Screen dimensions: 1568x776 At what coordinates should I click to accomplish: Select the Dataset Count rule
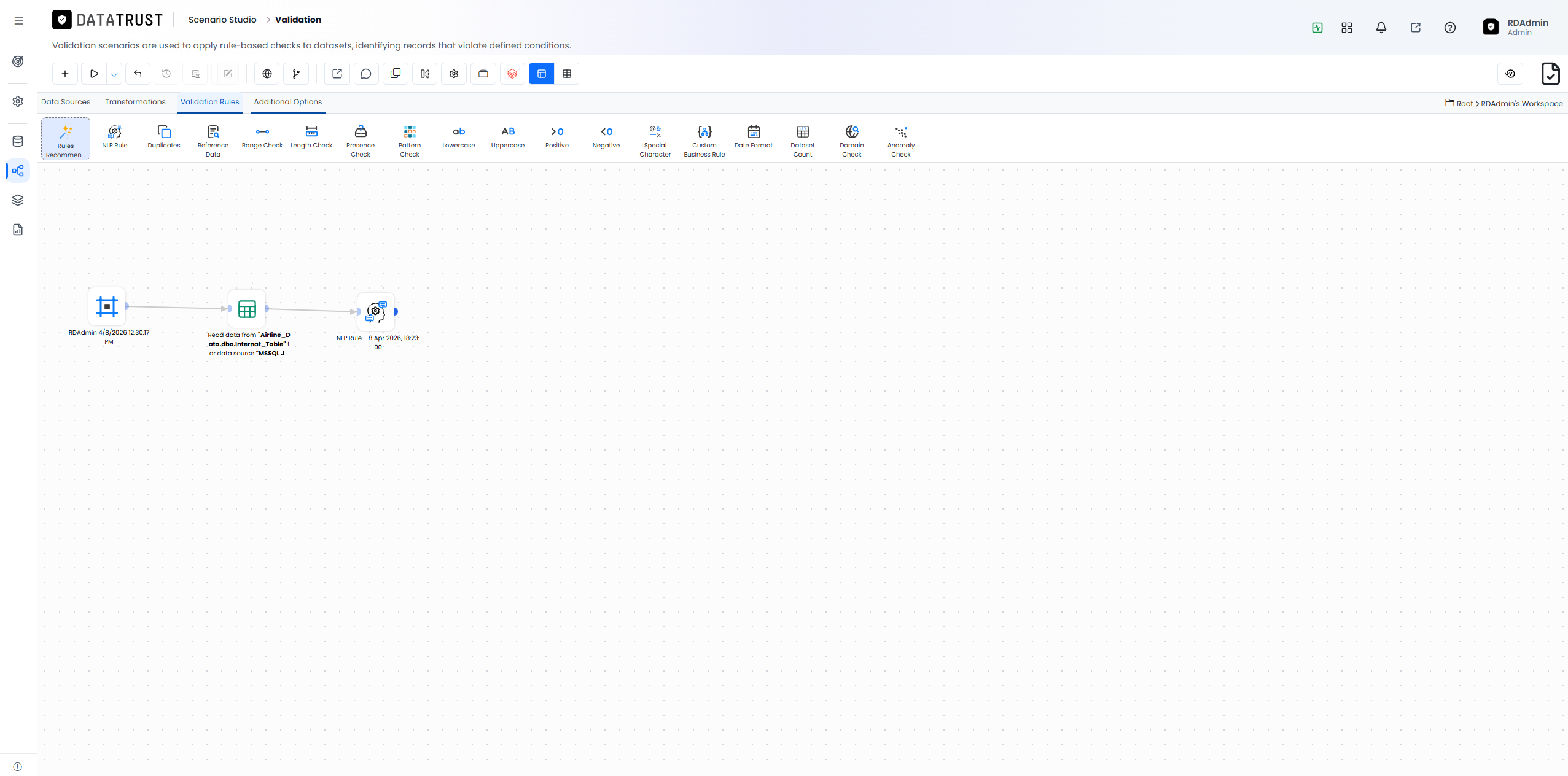coord(803,141)
